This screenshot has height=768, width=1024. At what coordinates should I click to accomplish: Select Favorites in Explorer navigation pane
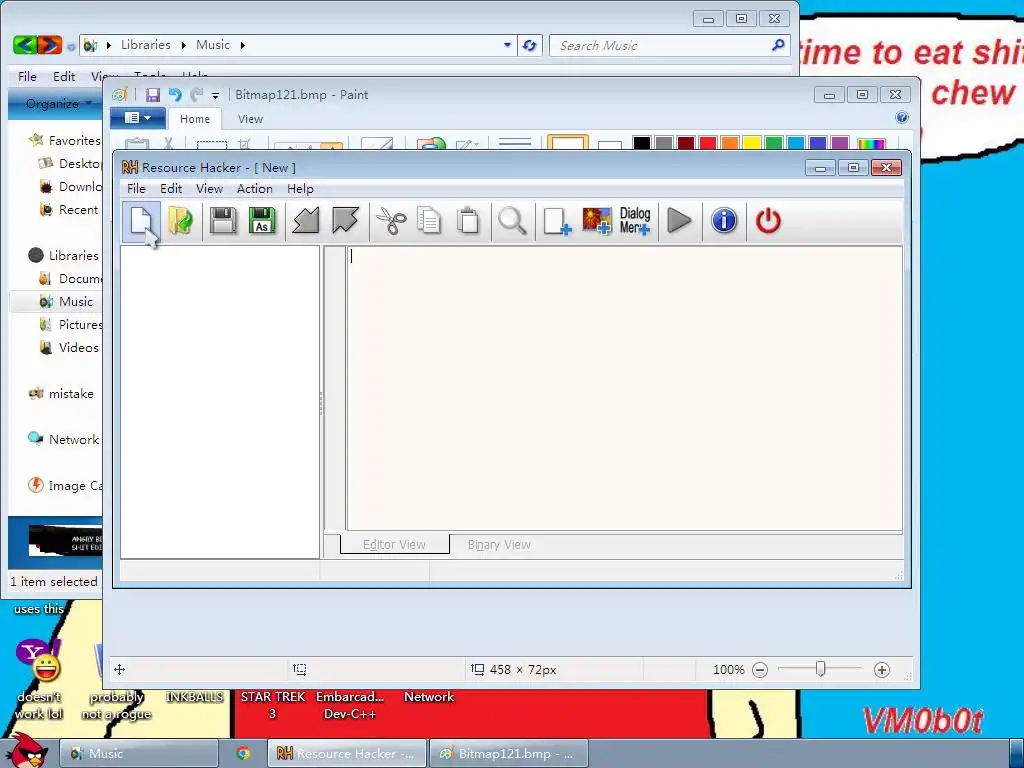[x=74, y=140]
